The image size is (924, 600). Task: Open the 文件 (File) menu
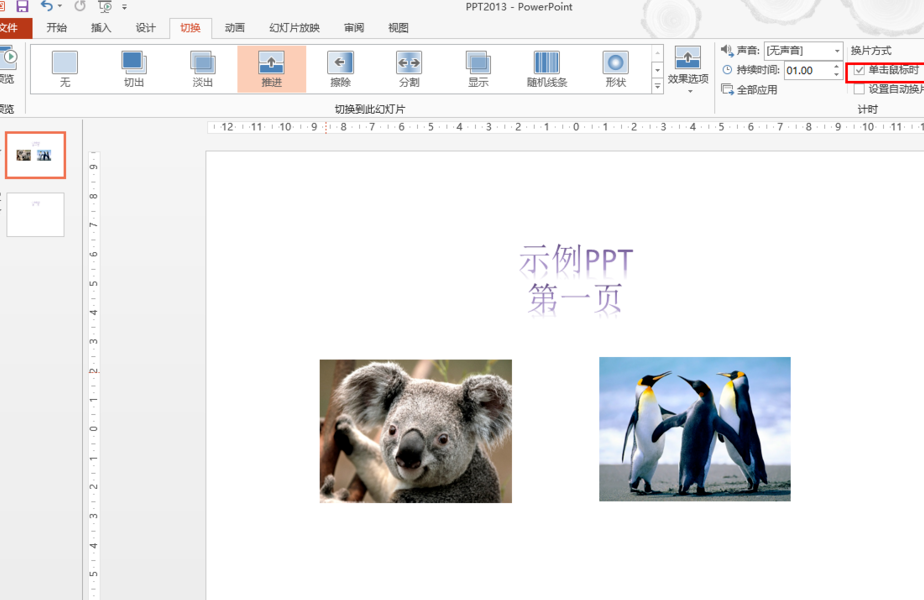pyautogui.click(x=15, y=28)
